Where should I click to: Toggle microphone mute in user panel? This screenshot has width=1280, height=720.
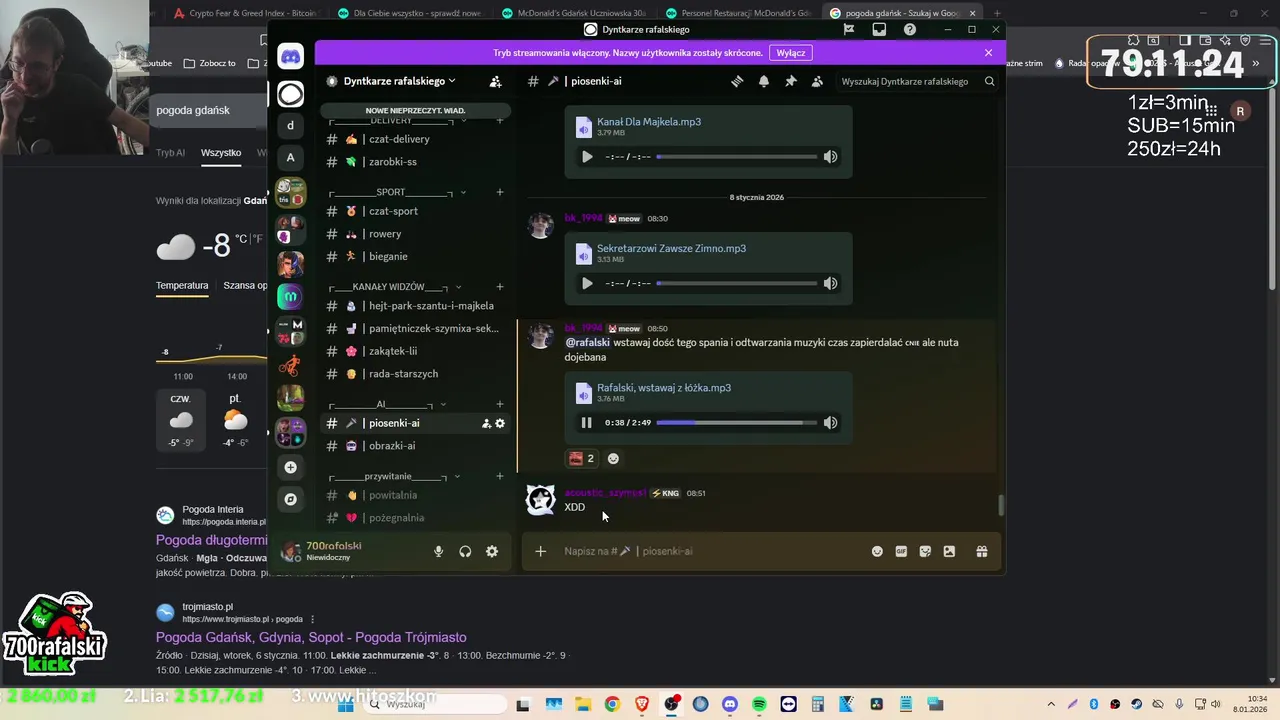438,551
